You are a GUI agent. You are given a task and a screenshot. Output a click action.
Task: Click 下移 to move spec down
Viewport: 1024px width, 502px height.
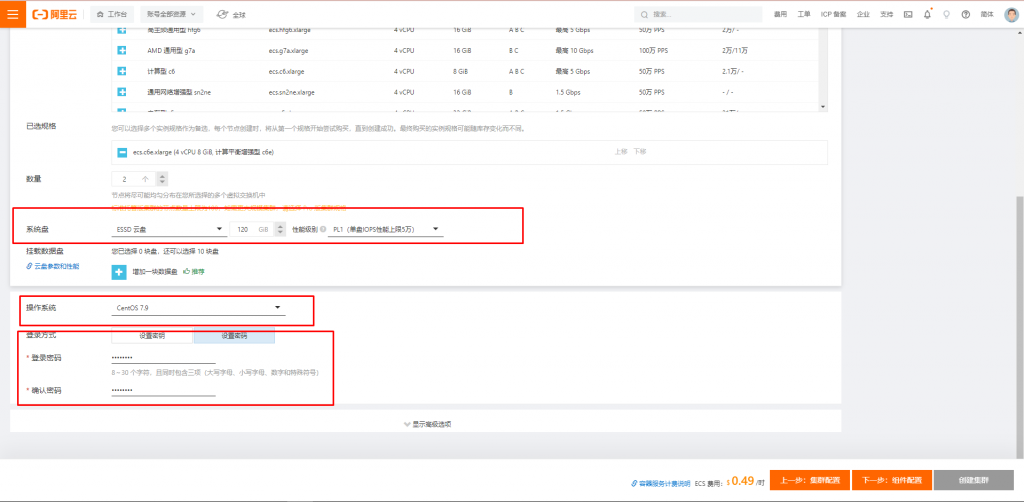point(640,151)
